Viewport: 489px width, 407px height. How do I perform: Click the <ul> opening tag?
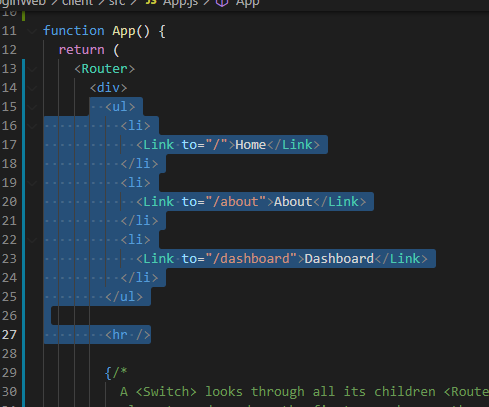click(x=120, y=107)
